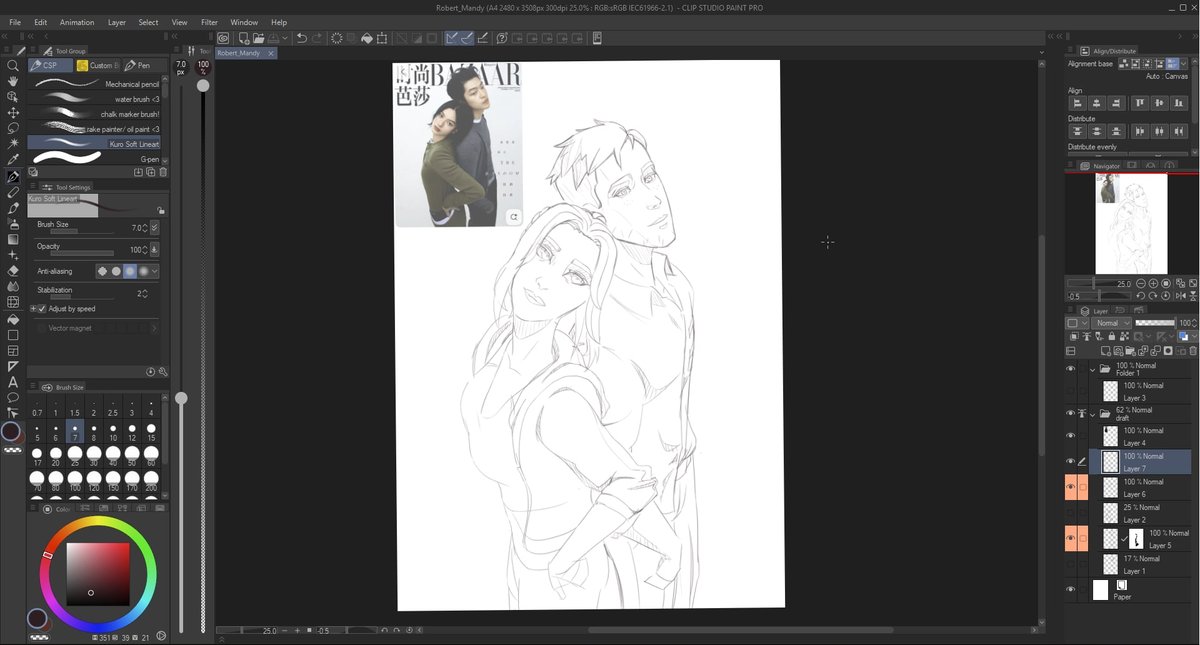Click the Navigator canvas thumbnail
This screenshot has width=1200, height=645.
1131,224
